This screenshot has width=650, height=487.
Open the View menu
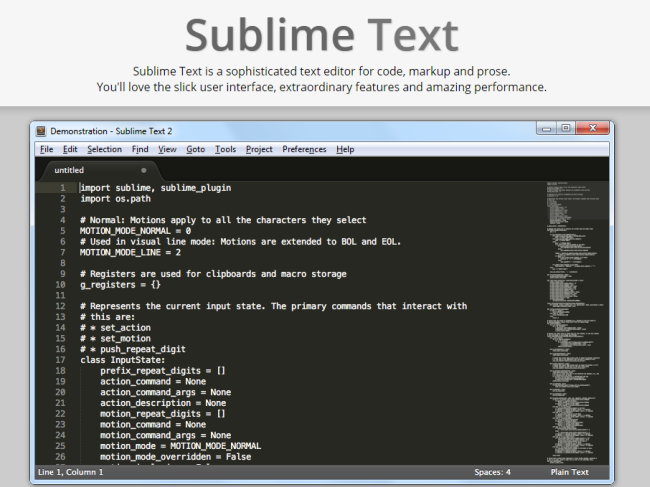point(167,149)
